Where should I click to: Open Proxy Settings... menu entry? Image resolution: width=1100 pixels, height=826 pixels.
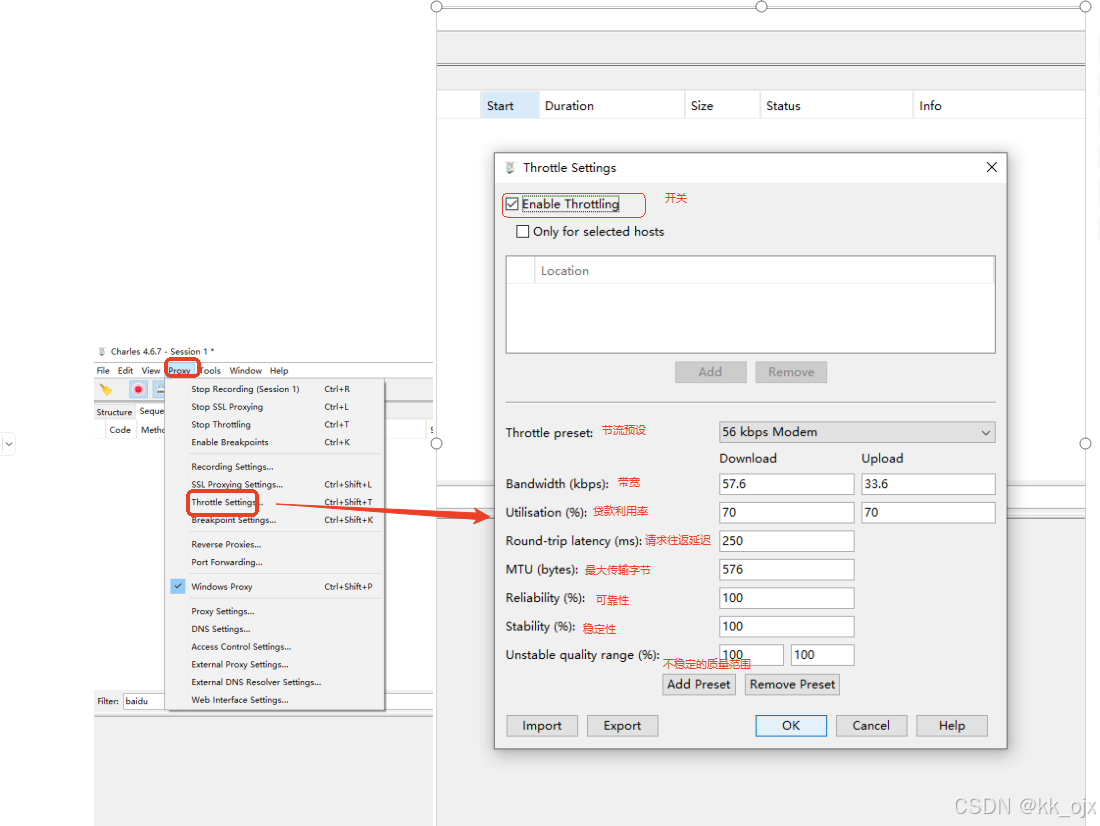tap(274, 611)
